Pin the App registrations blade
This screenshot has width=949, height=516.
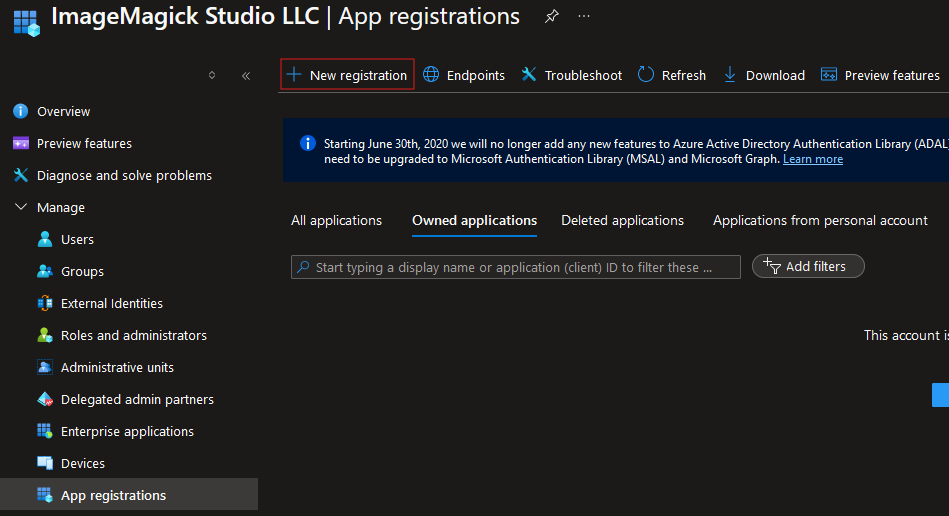point(551,16)
